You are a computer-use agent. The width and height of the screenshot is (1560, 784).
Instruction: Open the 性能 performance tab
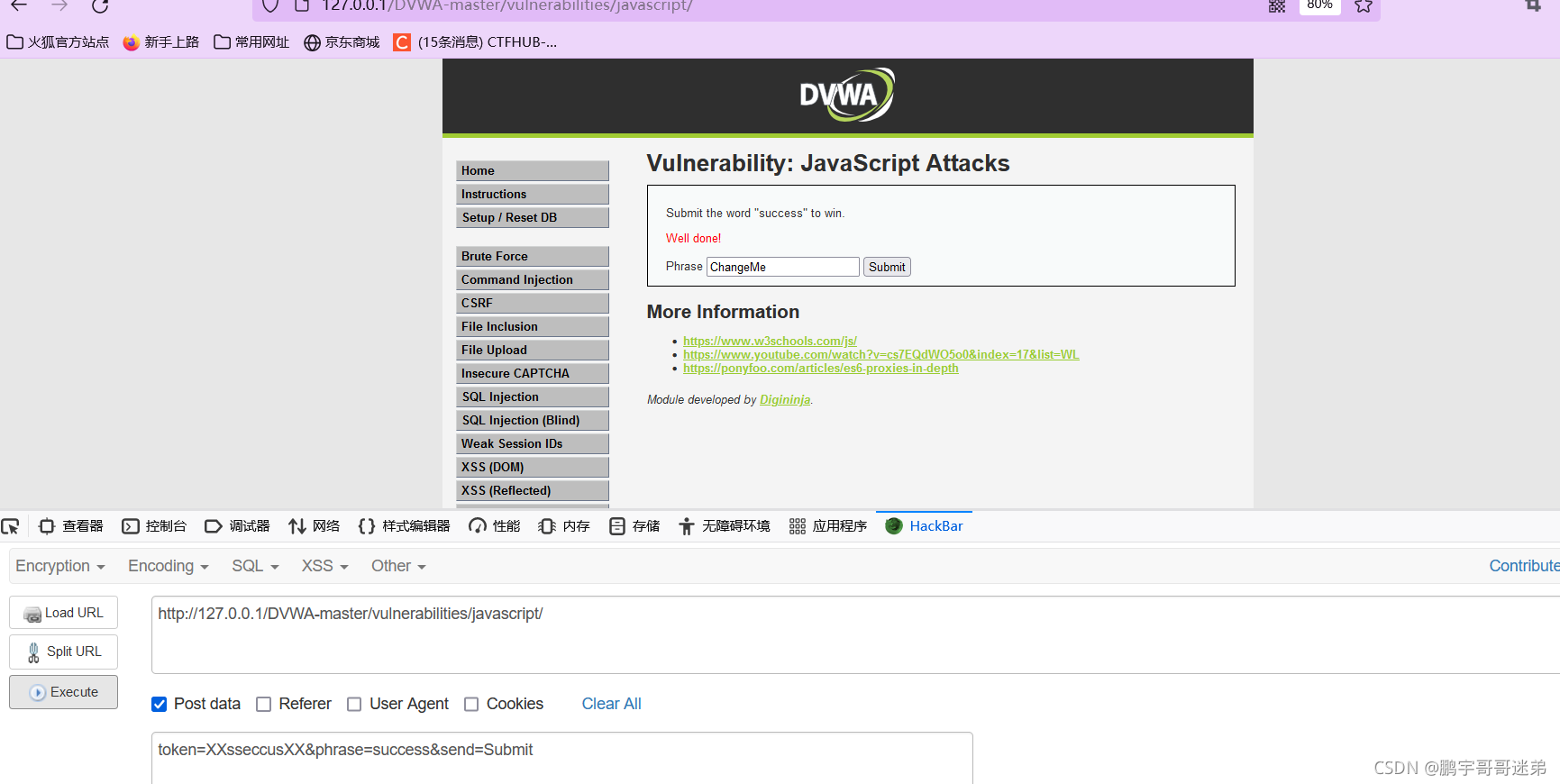click(x=494, y=526)
